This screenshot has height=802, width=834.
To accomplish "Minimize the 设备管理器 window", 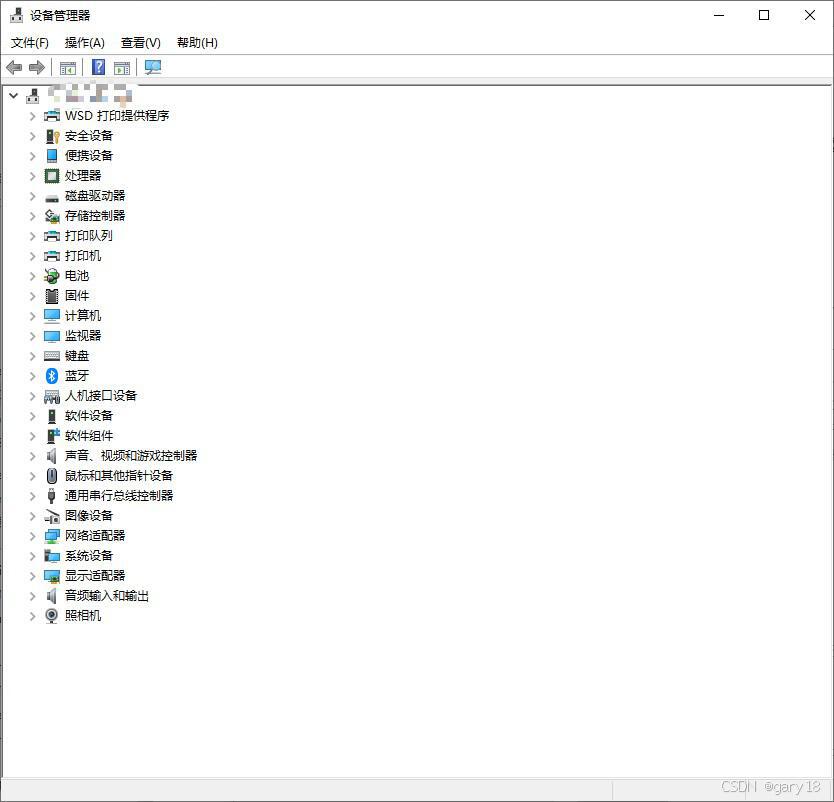I will [x=719, y=15].
